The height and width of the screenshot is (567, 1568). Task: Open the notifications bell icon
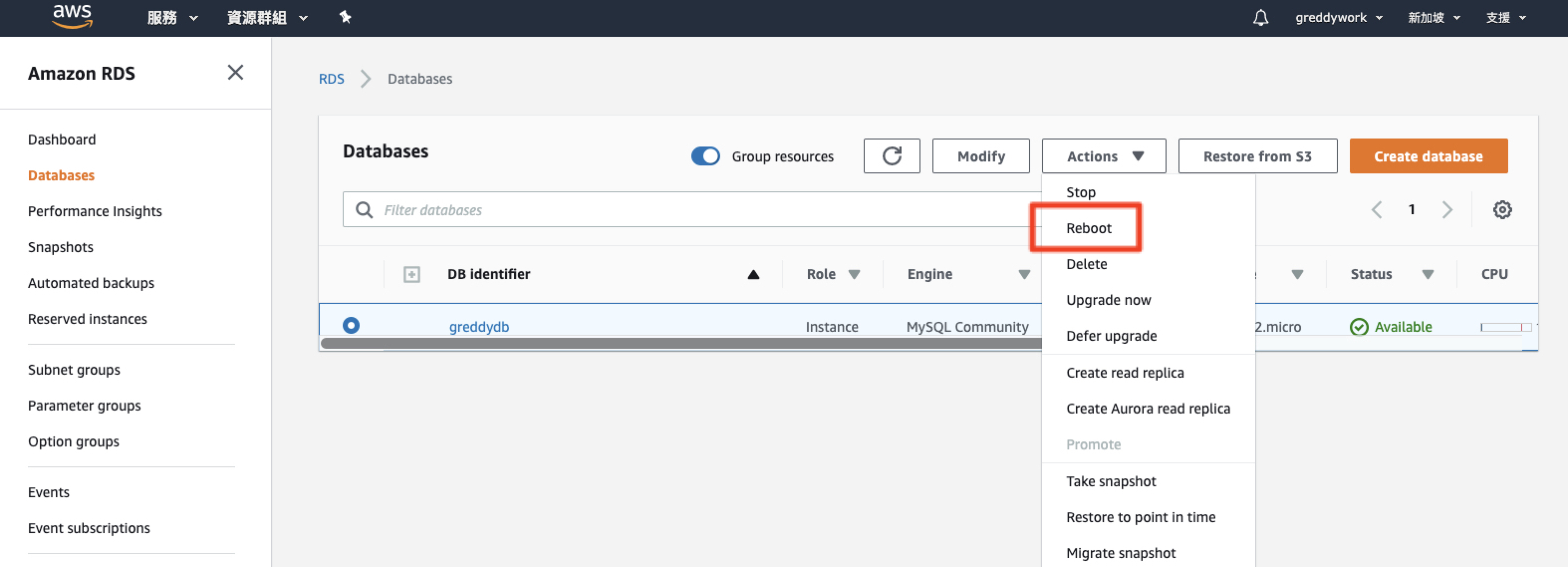[1260, 17]
